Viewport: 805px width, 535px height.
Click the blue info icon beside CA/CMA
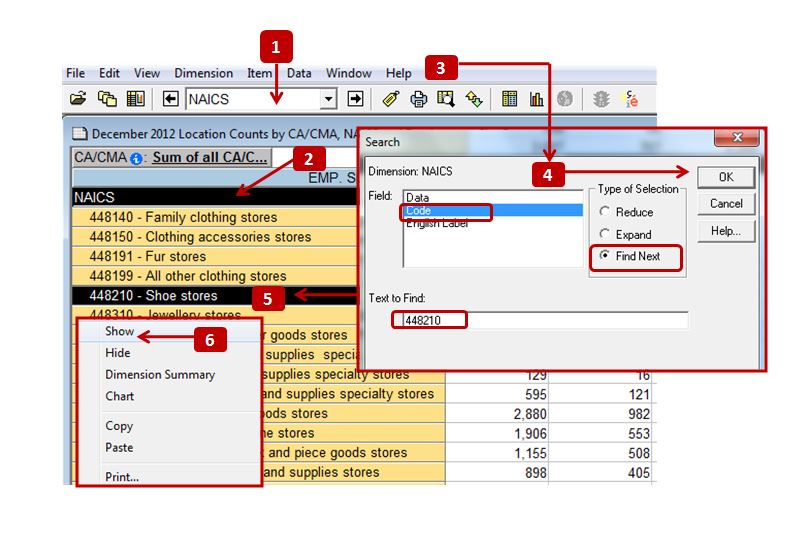[136, 159]
